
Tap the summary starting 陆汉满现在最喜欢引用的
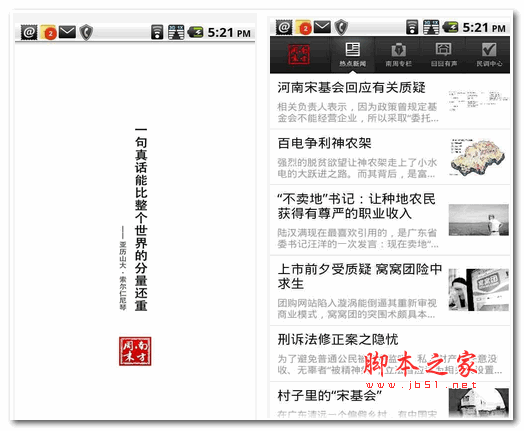click(358, 238)
